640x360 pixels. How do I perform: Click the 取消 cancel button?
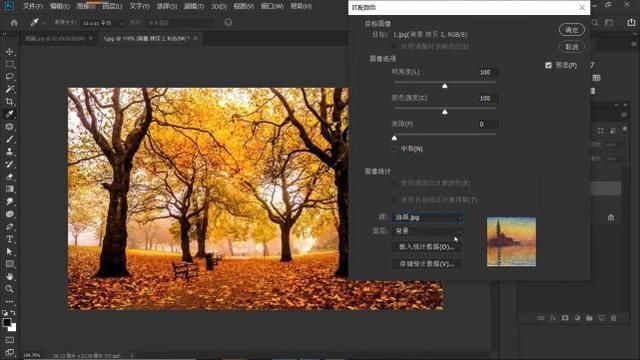point(571,47)
